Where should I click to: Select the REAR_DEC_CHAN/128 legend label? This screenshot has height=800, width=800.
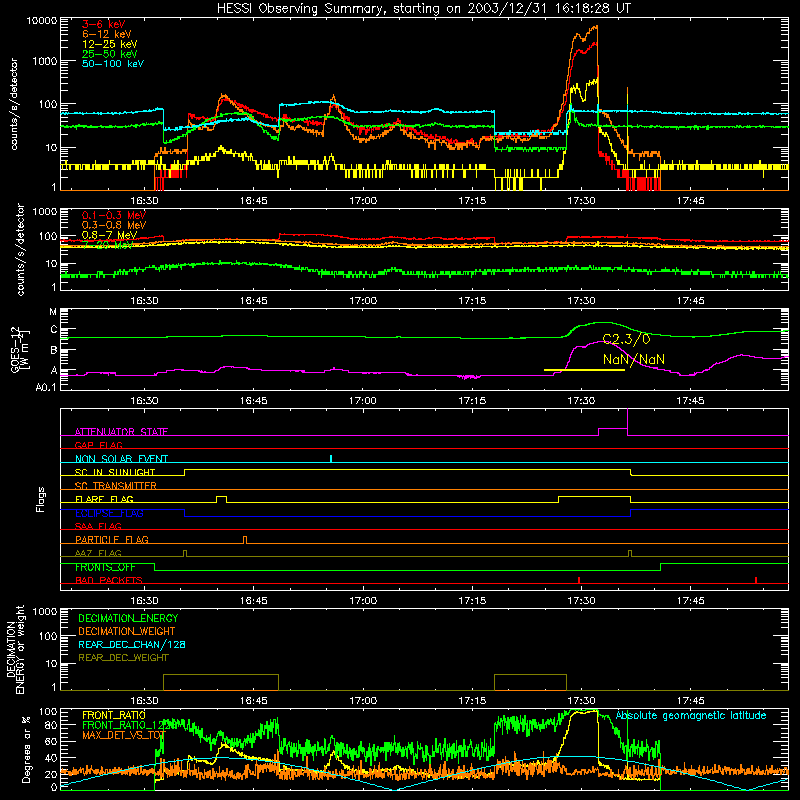[132, 644]
